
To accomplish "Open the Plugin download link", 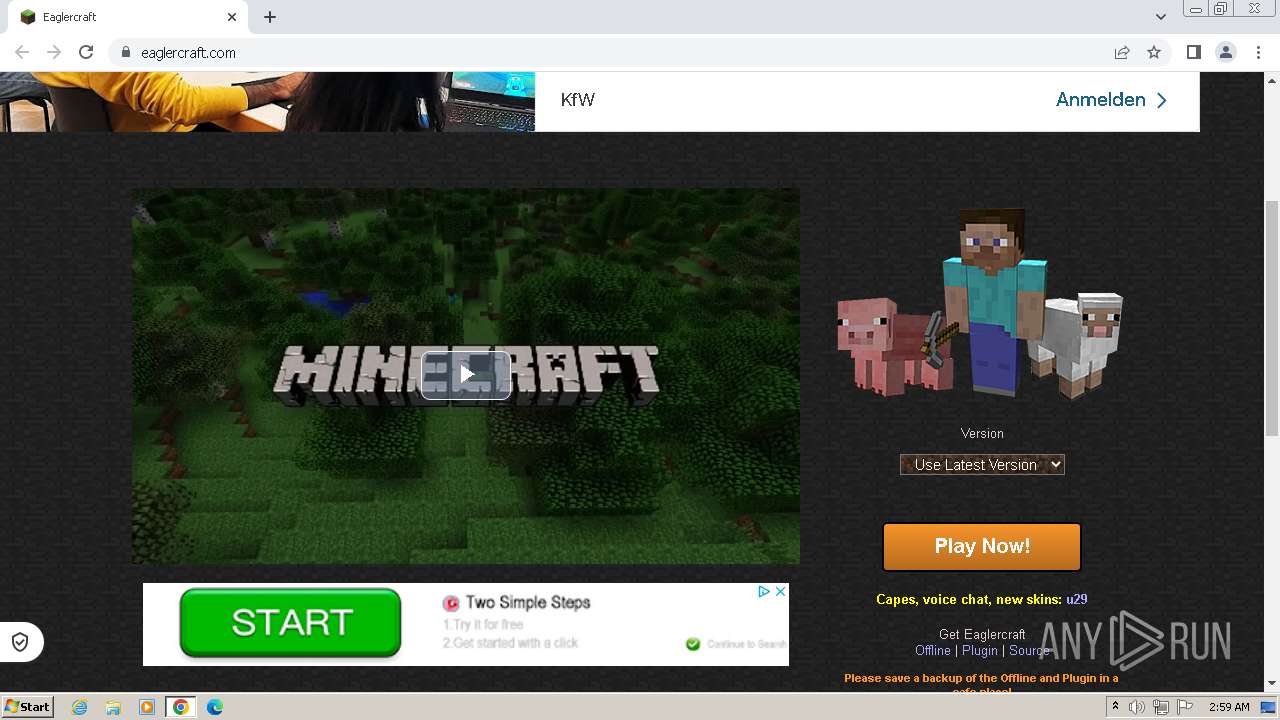I will (x=980, y=650).
